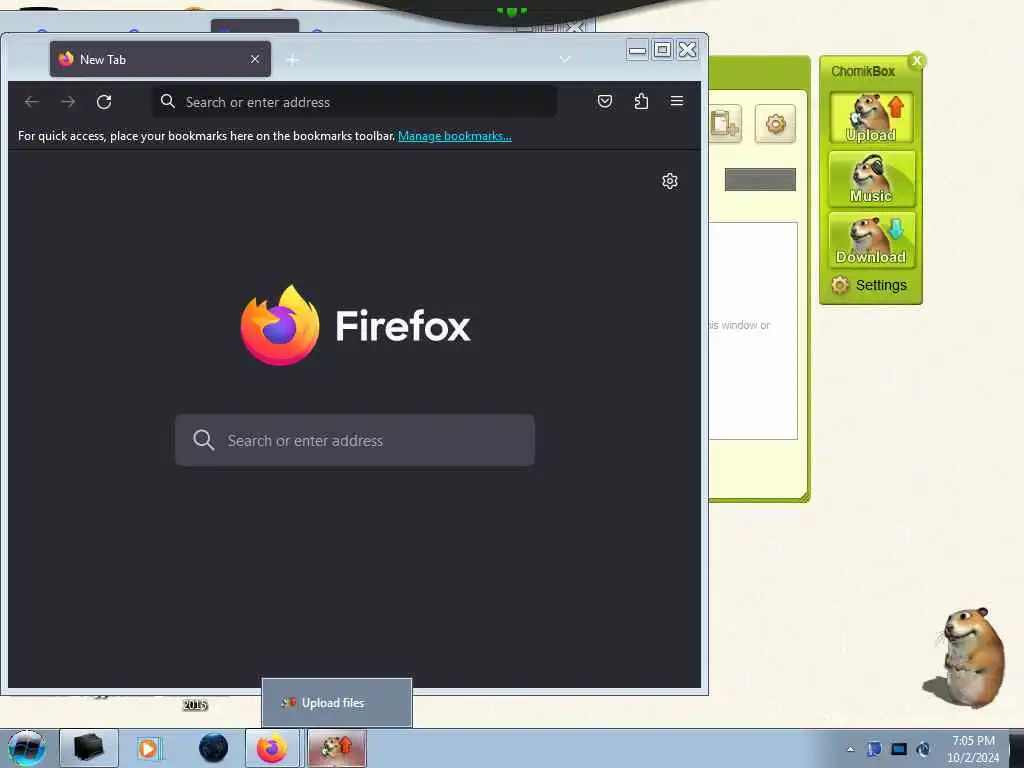Close the ChomikBox widget with X
Image resolution: width=1024 pixels, height=768 pixels.
[917, 61]
